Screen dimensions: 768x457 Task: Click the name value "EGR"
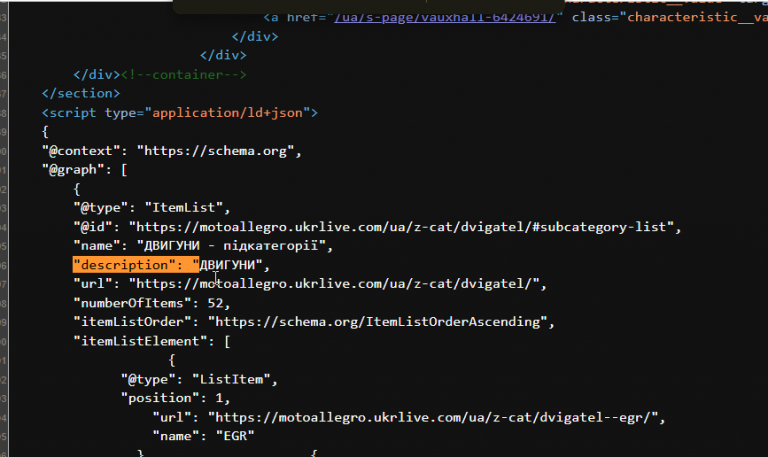click(235, 436)
